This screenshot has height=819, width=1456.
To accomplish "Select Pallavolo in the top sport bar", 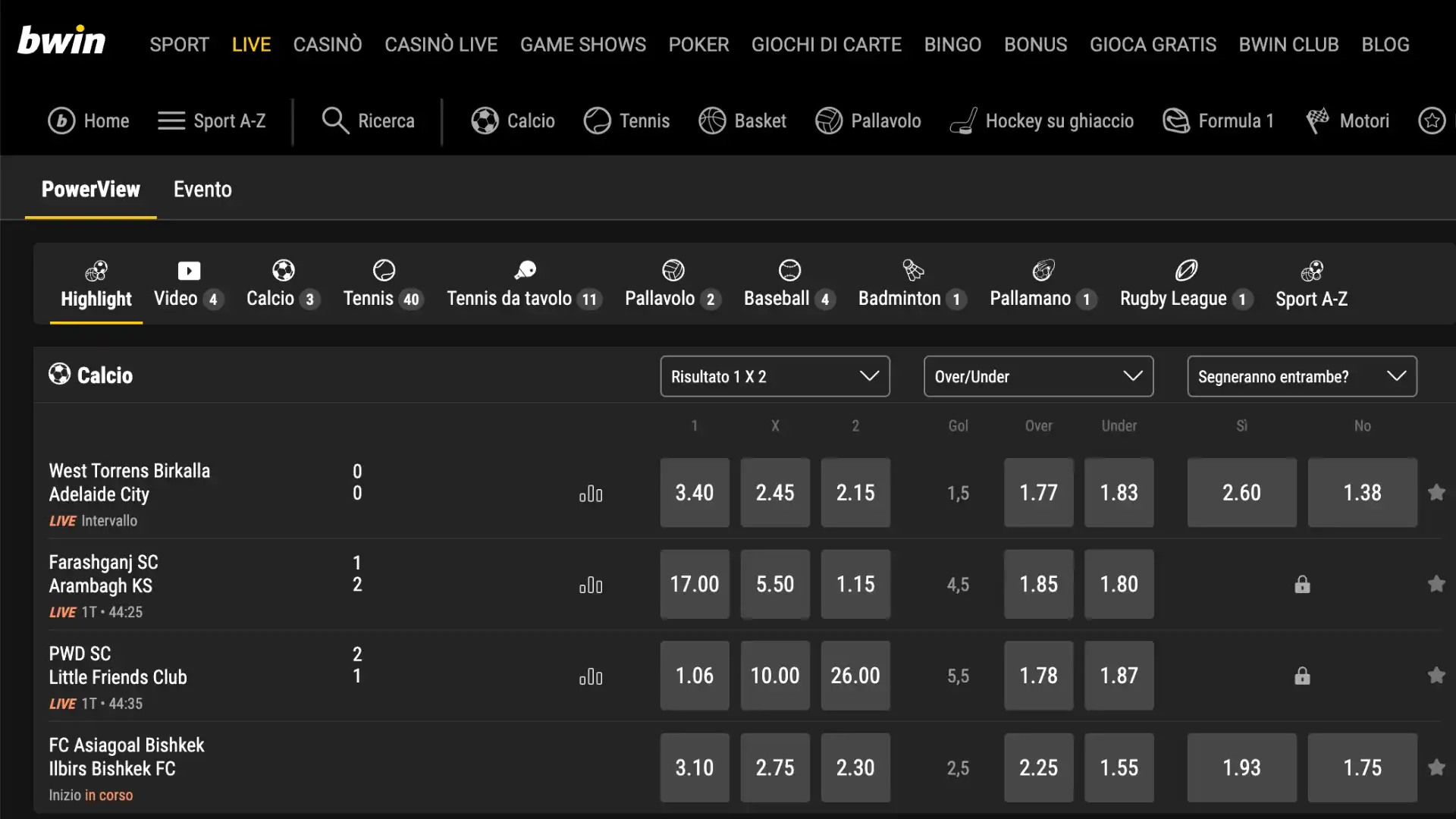I will click(868, 121).
